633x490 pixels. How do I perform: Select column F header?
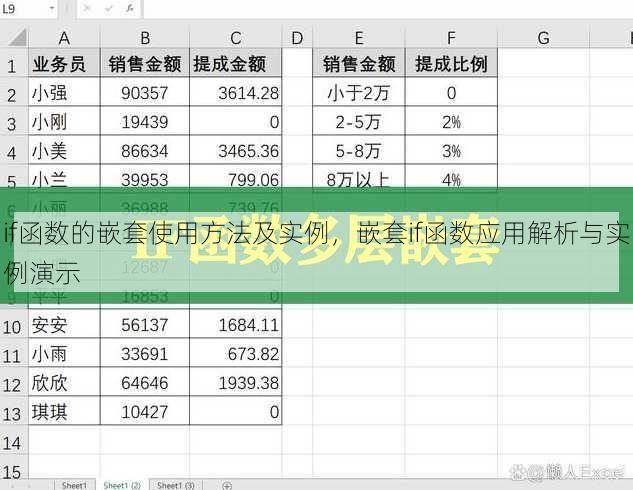coord(451,38)
